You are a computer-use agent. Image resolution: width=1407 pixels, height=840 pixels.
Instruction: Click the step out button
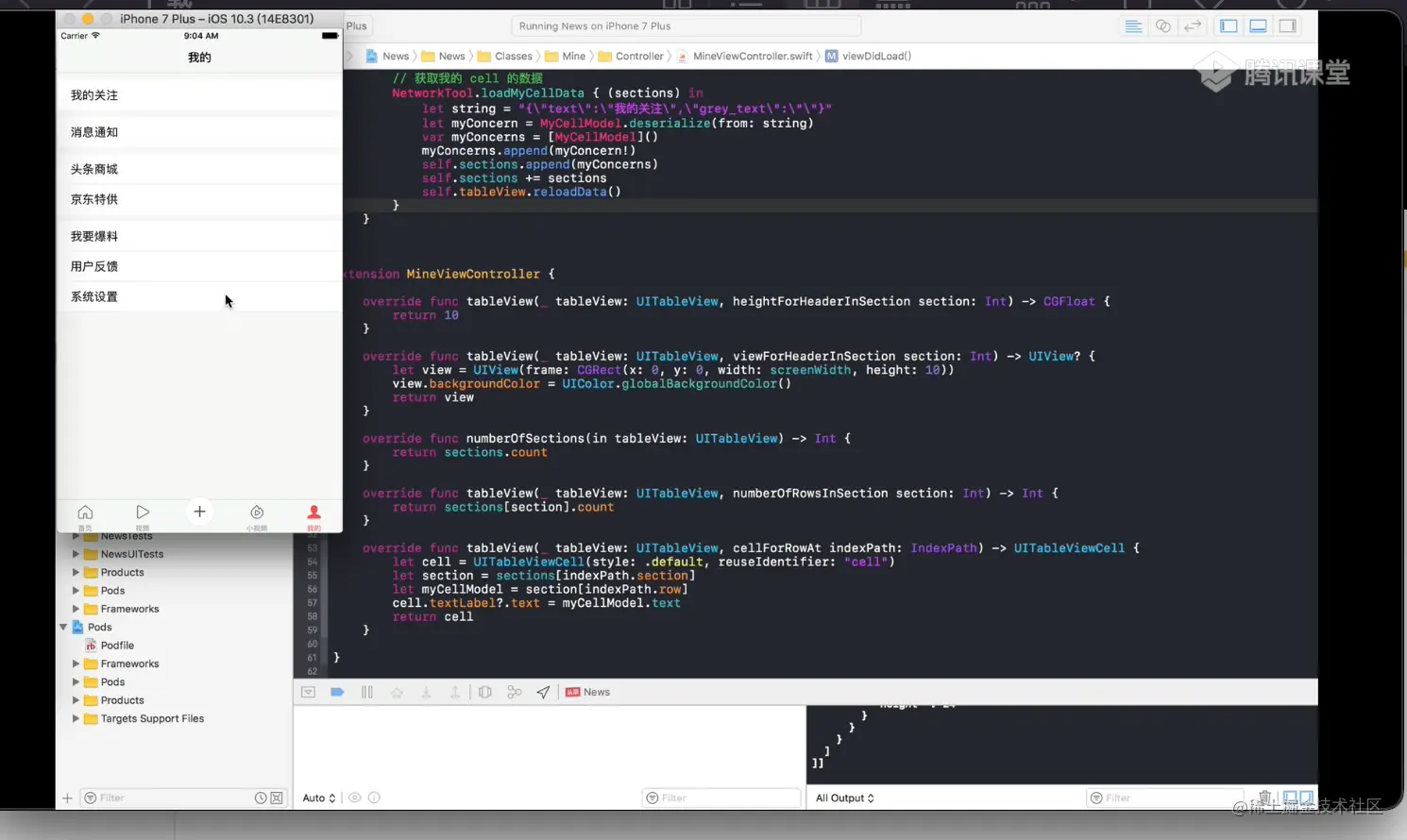(x=455, y=692)
